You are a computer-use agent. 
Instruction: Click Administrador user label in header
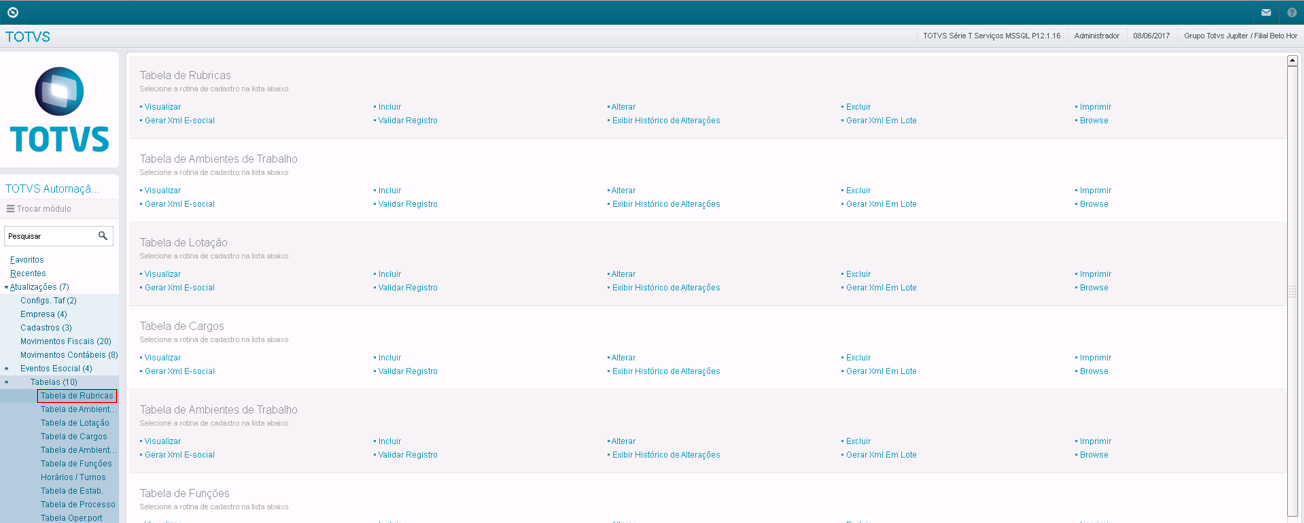coord(1097,36)
